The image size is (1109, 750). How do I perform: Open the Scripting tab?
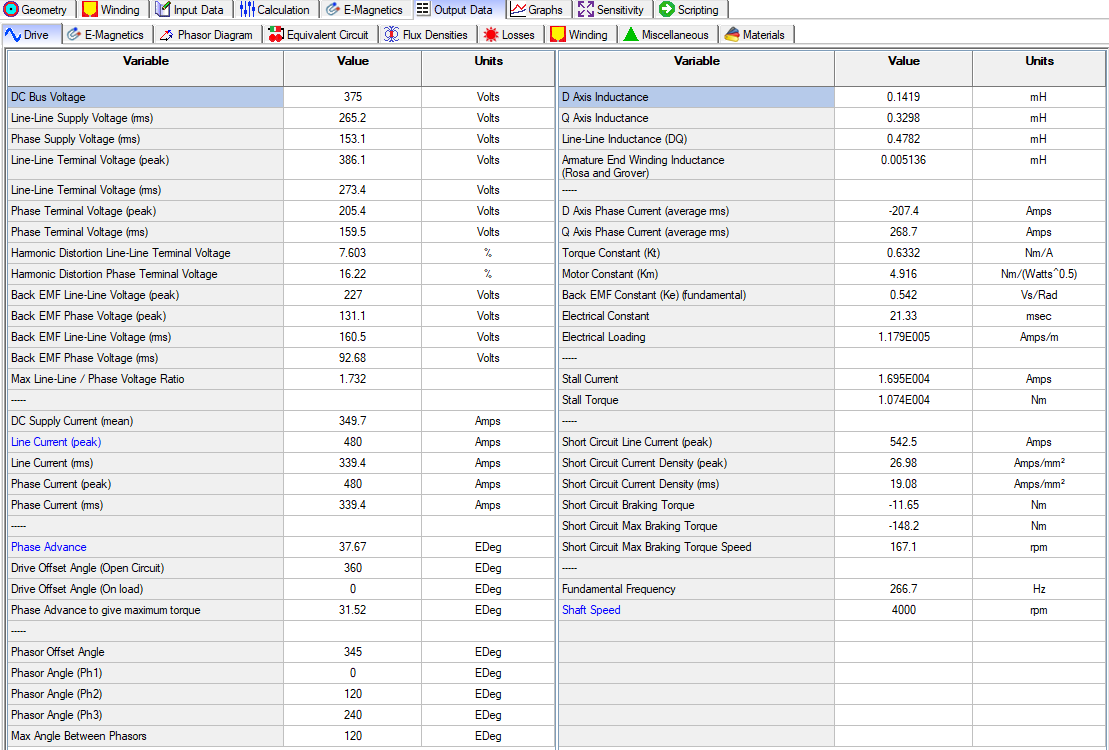690,10
